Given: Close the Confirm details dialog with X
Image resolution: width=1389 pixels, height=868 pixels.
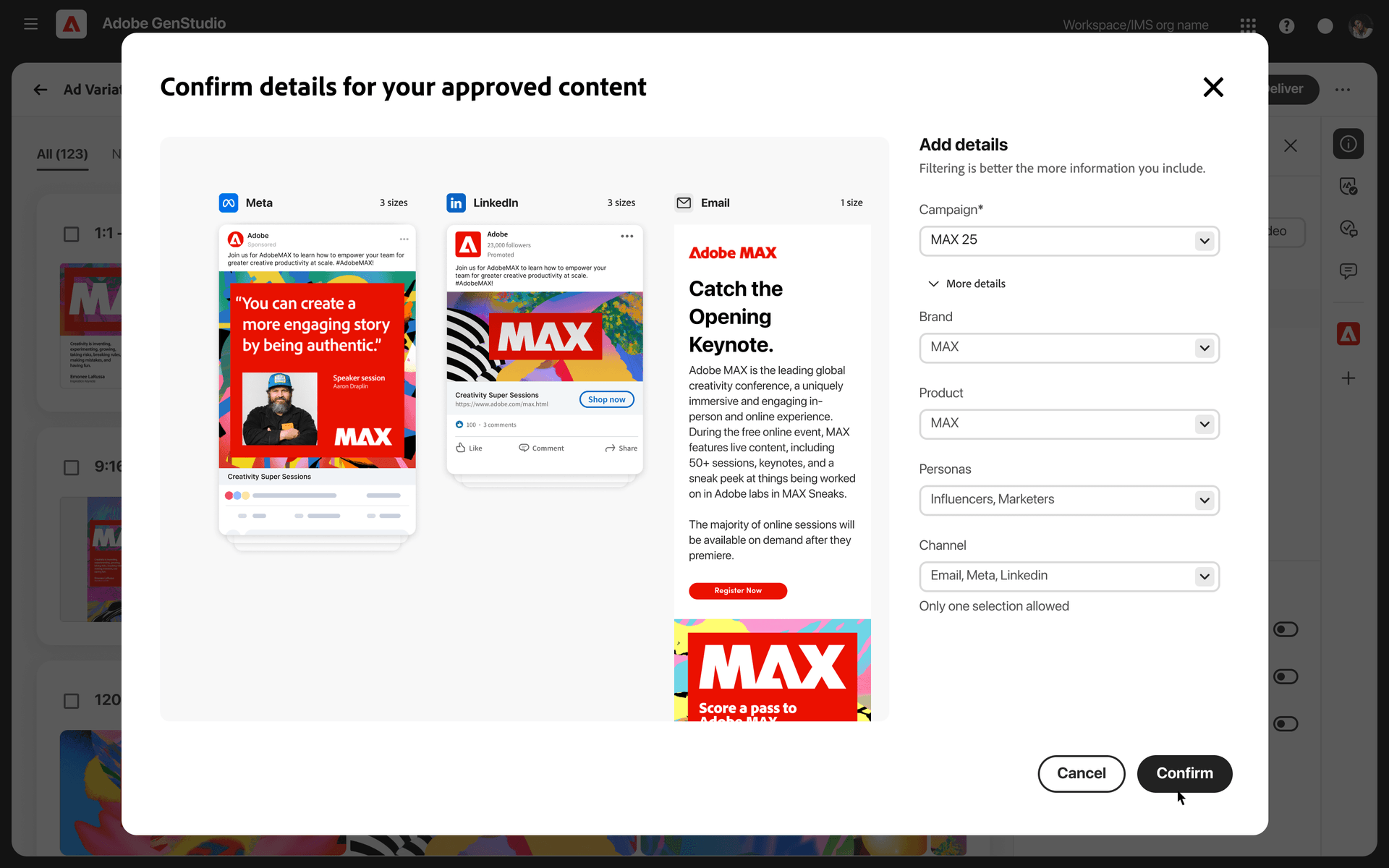Looking at the screenshot, I should pyautogui.click(x=1213, y=87).
